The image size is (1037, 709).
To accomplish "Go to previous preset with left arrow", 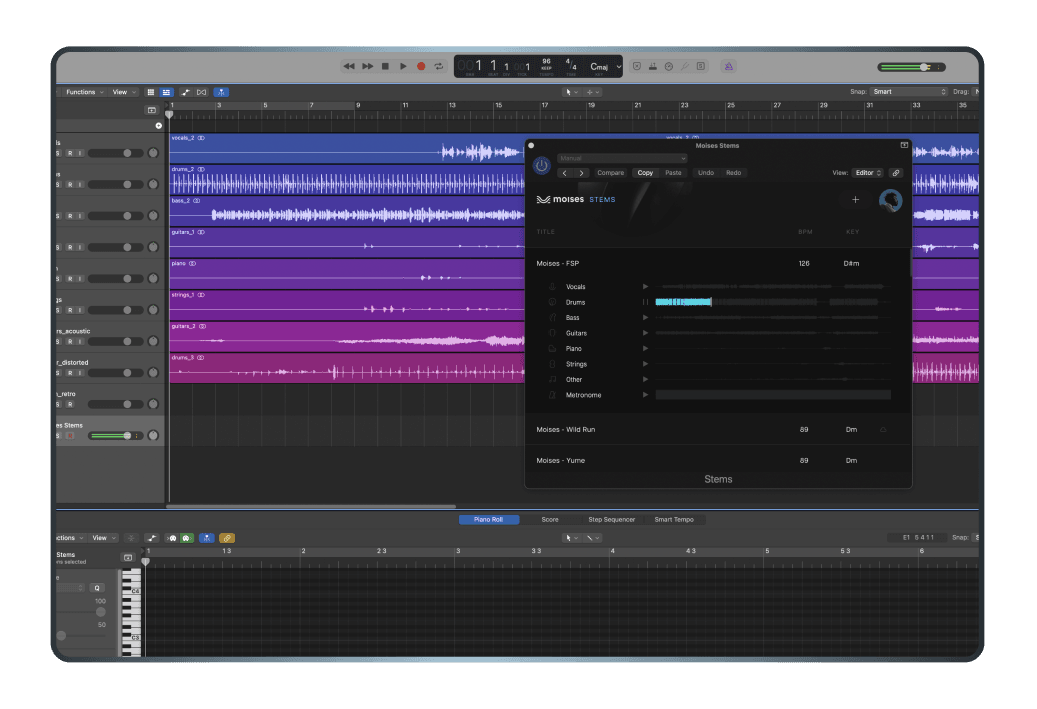I will [x=565, y=173].
